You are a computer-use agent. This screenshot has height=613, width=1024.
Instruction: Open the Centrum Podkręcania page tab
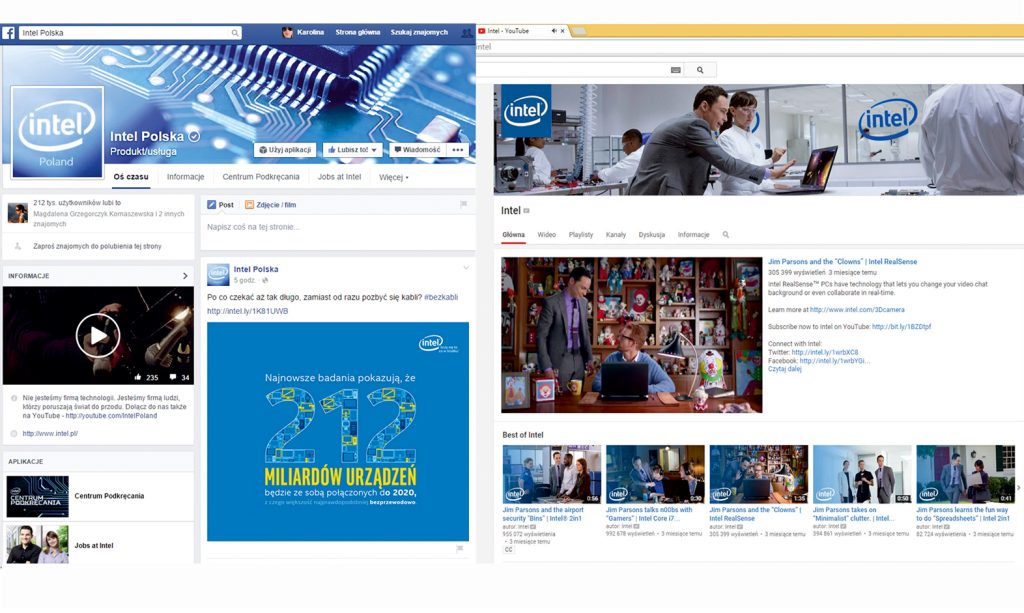point(261,177)
